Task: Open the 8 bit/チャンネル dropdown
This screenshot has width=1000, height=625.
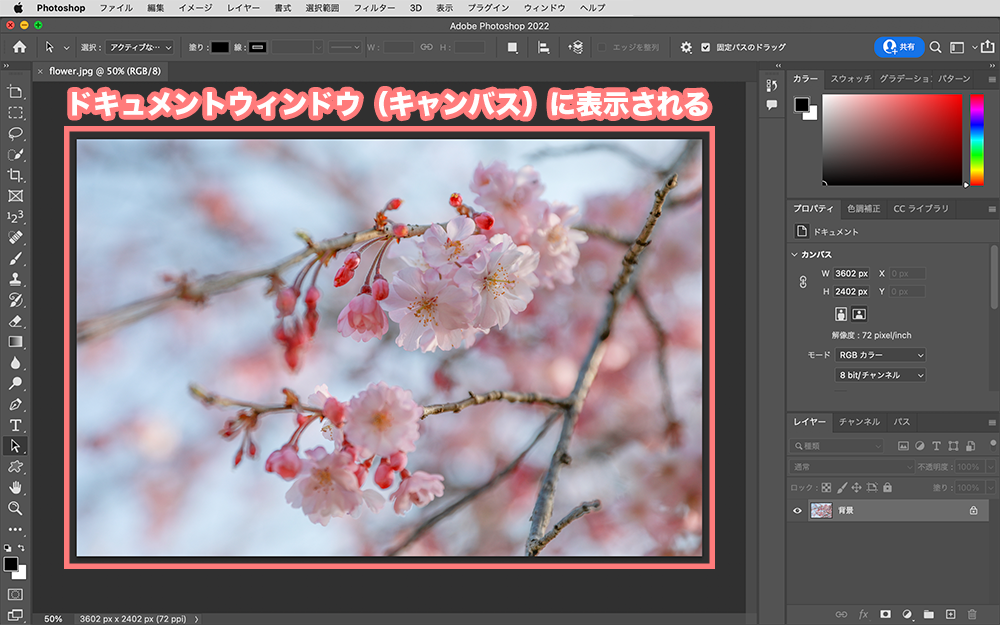Action: (880, 375)
